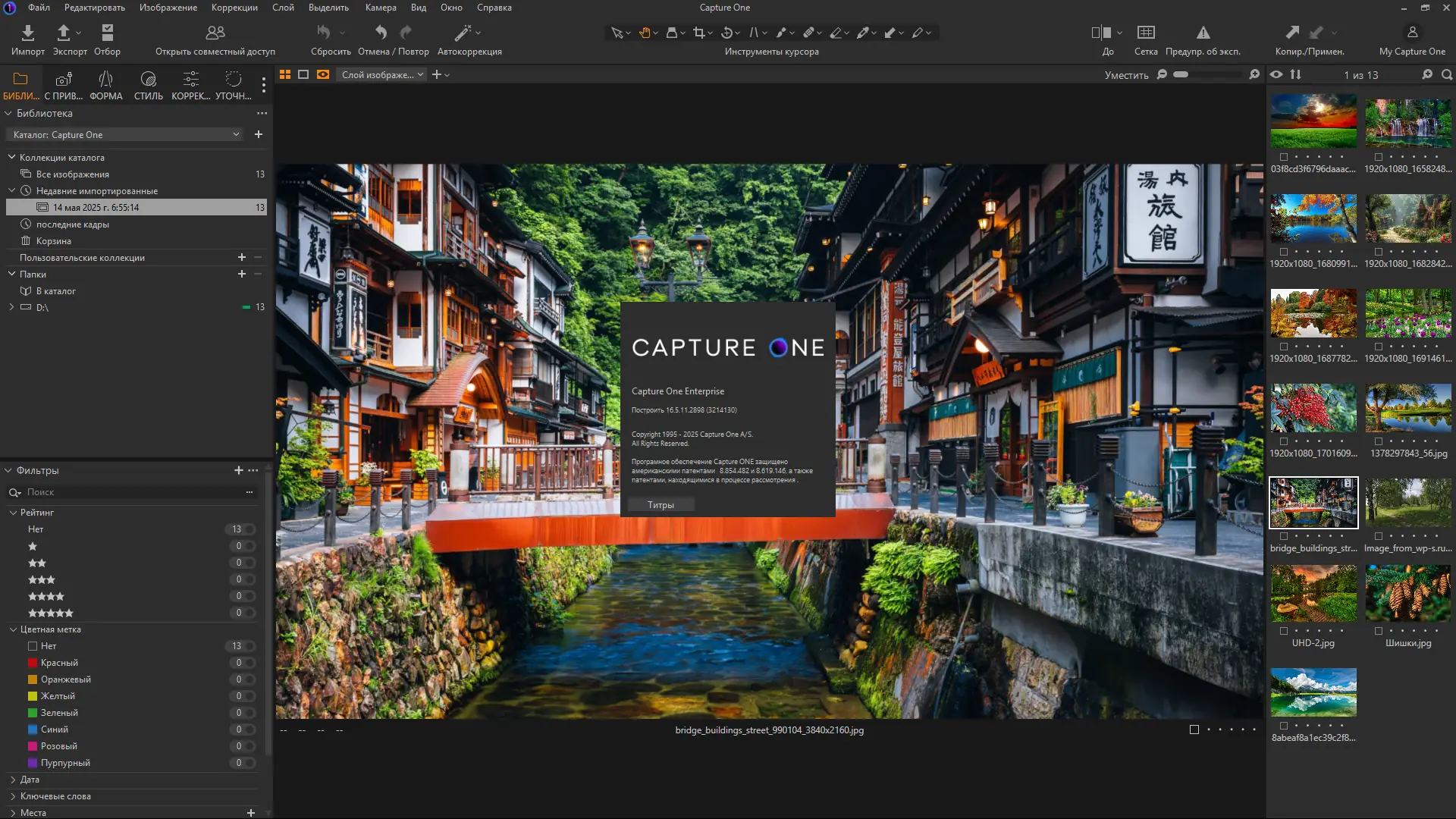The height and width of the screenshot is (819, 1456).
Task: Select the Crop cursor tool
Action: point(698,33)
